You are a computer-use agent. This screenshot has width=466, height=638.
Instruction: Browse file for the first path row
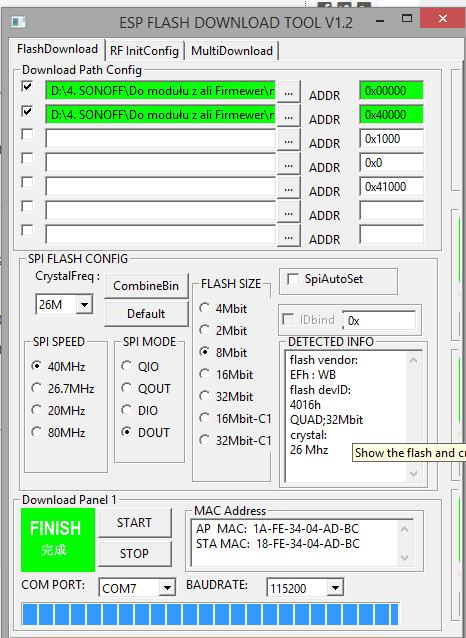click(289, 92)
